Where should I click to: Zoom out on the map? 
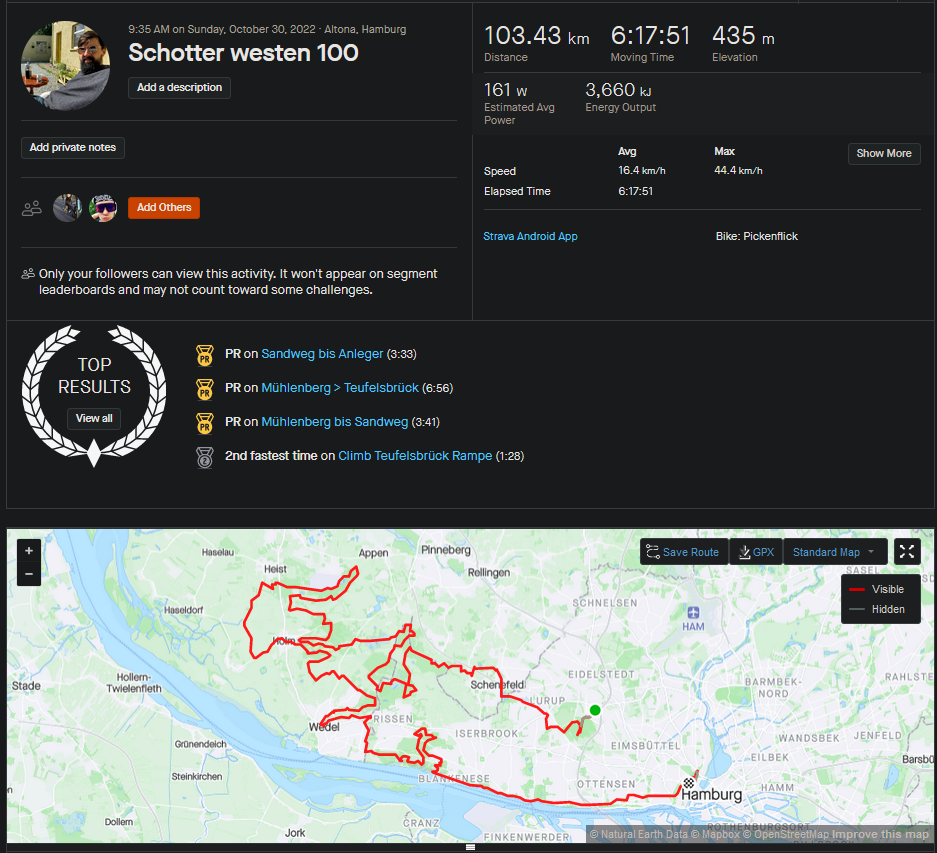(x=29, y=574)
